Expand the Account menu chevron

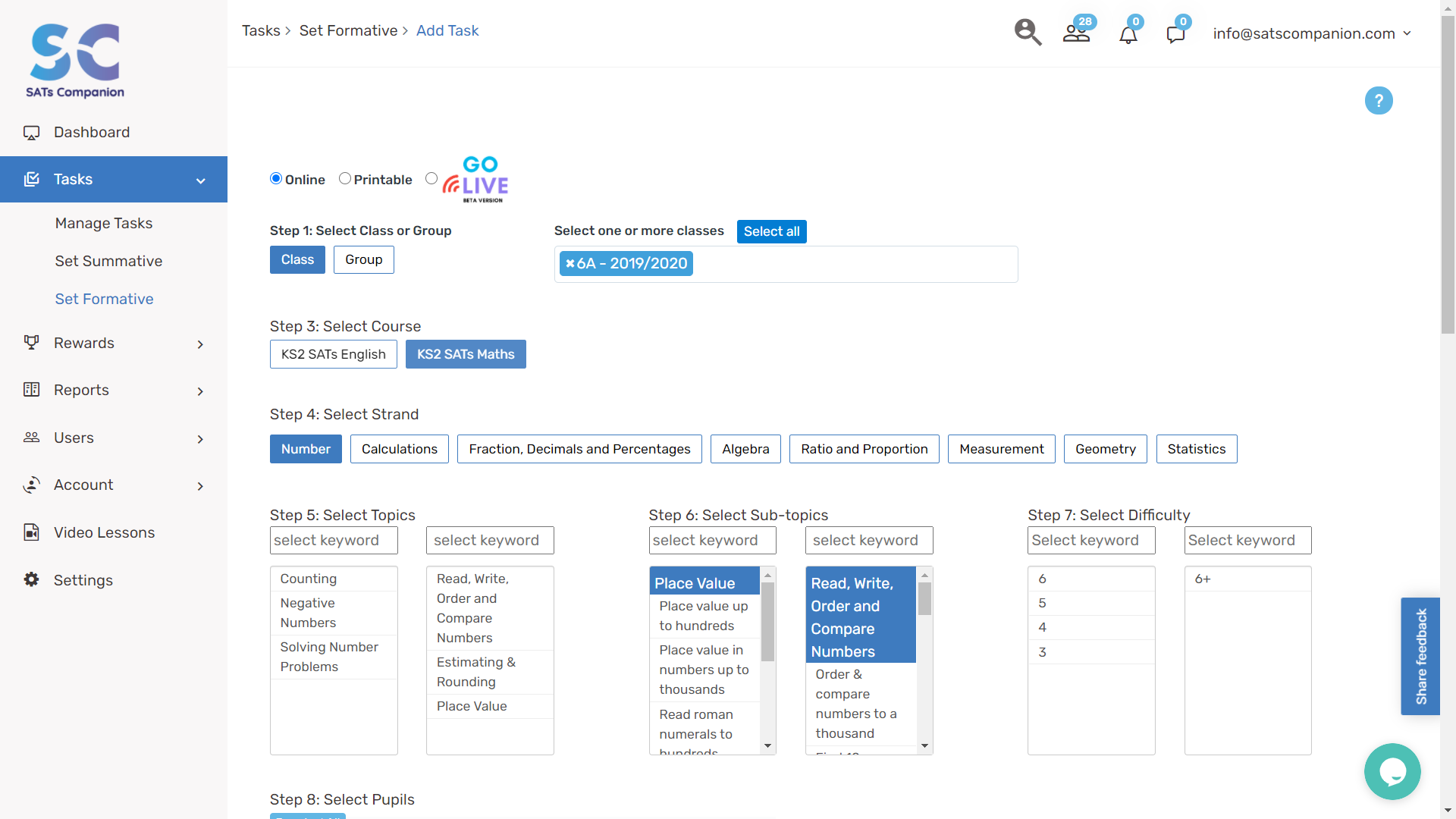pyautogui.click(x=200, y=486)
